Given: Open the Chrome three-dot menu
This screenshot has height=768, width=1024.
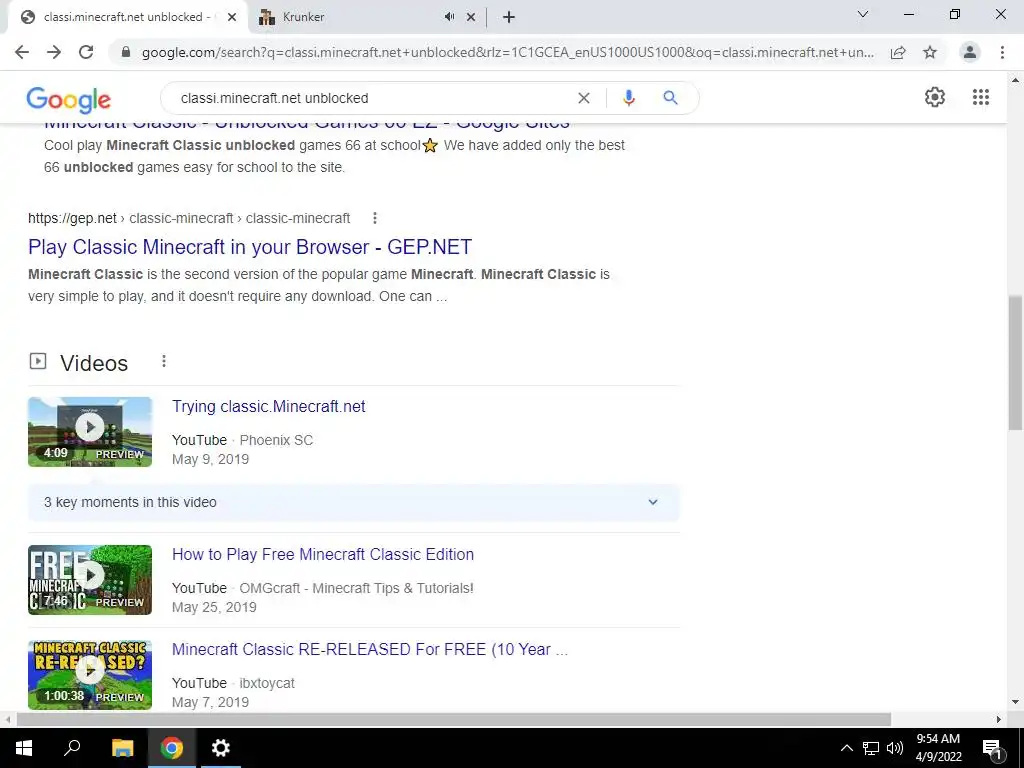Looking at the screenshot, I should coord(1002,52).
